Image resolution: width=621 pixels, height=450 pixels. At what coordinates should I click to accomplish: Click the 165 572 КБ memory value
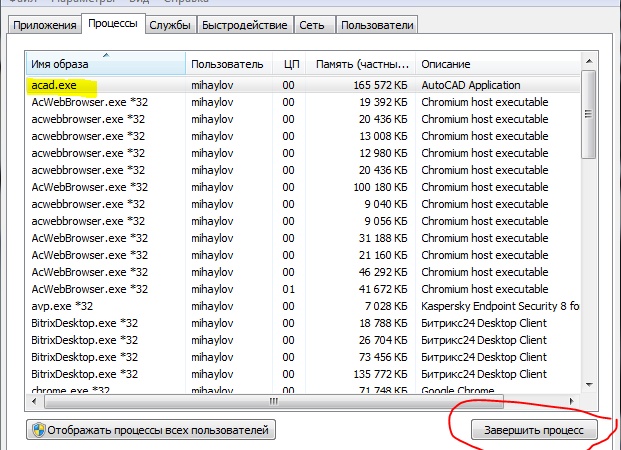pos(380,85)
